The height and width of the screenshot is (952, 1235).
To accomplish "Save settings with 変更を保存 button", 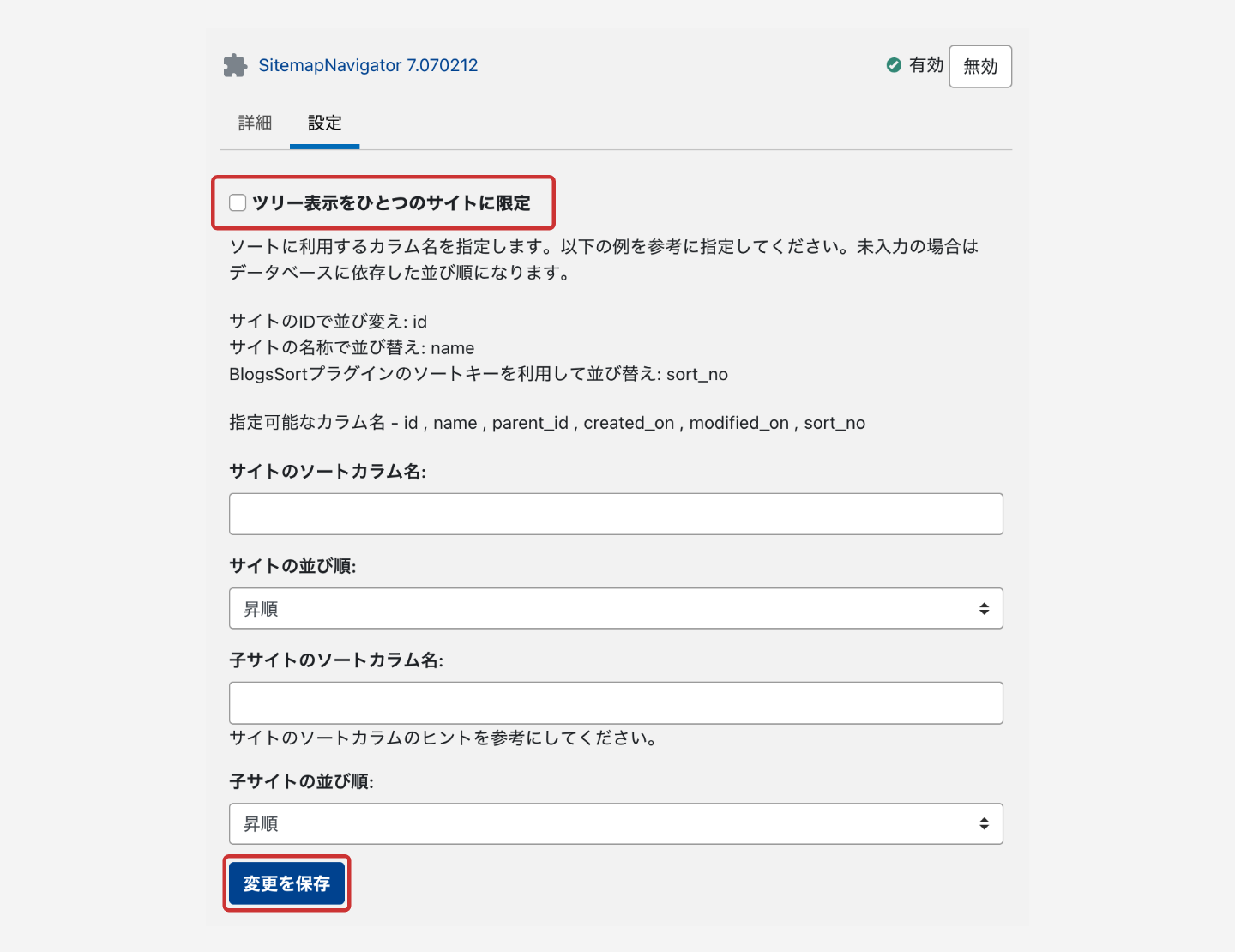I will 286,883.
